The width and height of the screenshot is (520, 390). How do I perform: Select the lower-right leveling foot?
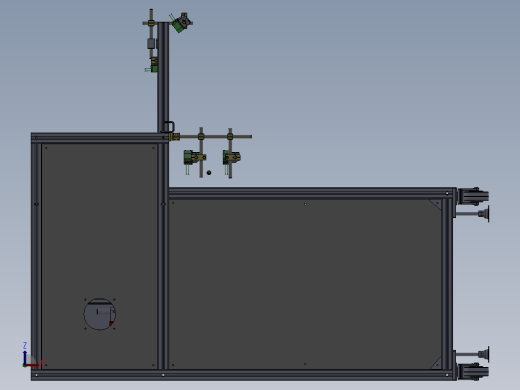point(472,354)
